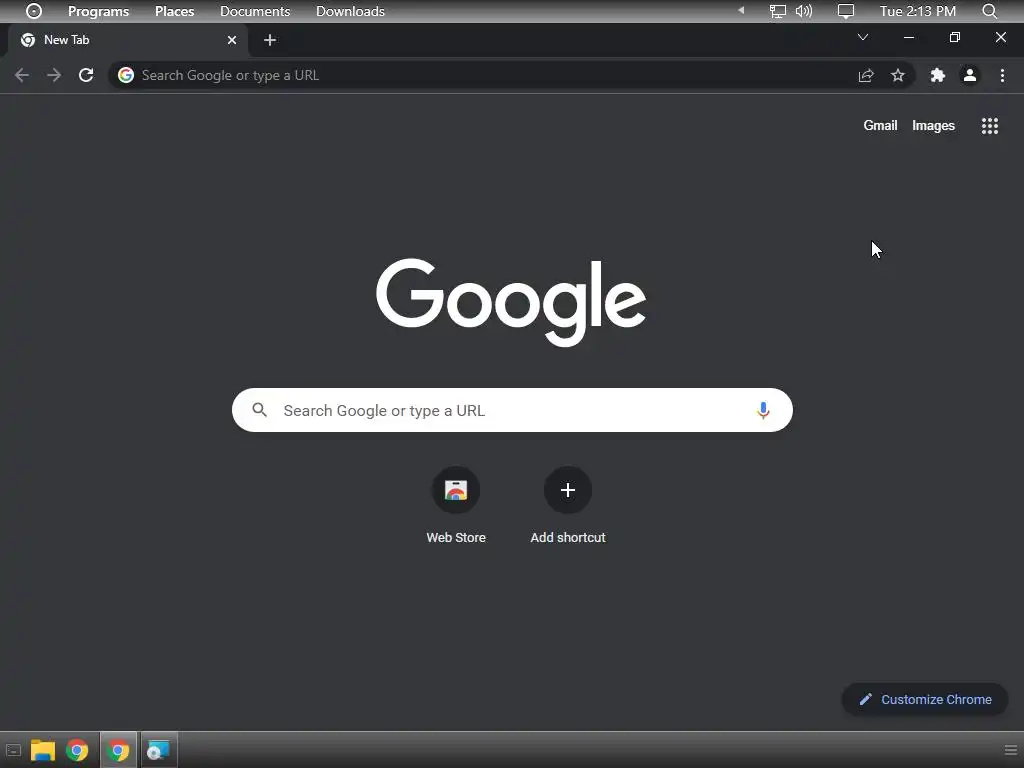This screenshot has width=1024, height=768.
Task: Bookmark this tab with the star icon
Action: 898,75
